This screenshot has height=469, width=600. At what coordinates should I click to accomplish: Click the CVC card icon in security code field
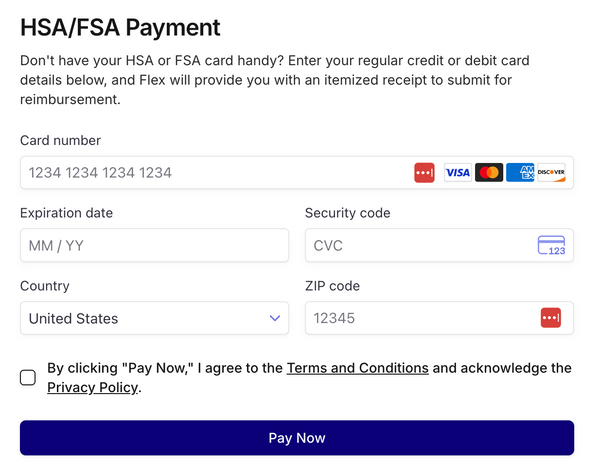pyautogui.click(x=551, y=245)
